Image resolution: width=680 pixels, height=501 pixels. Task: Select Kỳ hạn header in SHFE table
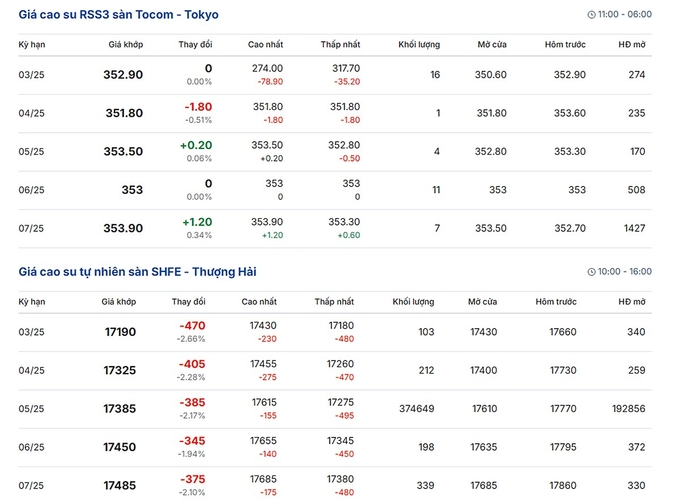pos(32,302)
